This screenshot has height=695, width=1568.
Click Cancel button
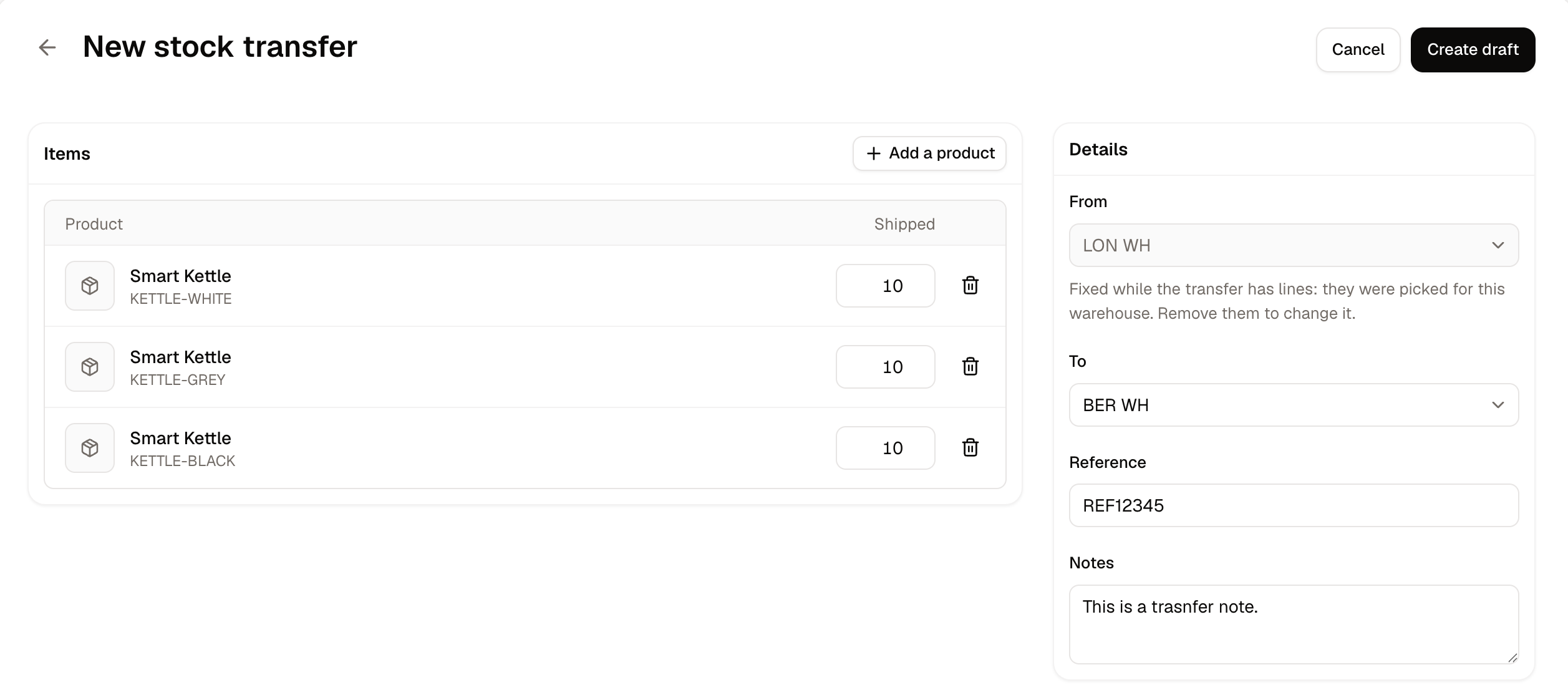click(x=1358, y=50)
